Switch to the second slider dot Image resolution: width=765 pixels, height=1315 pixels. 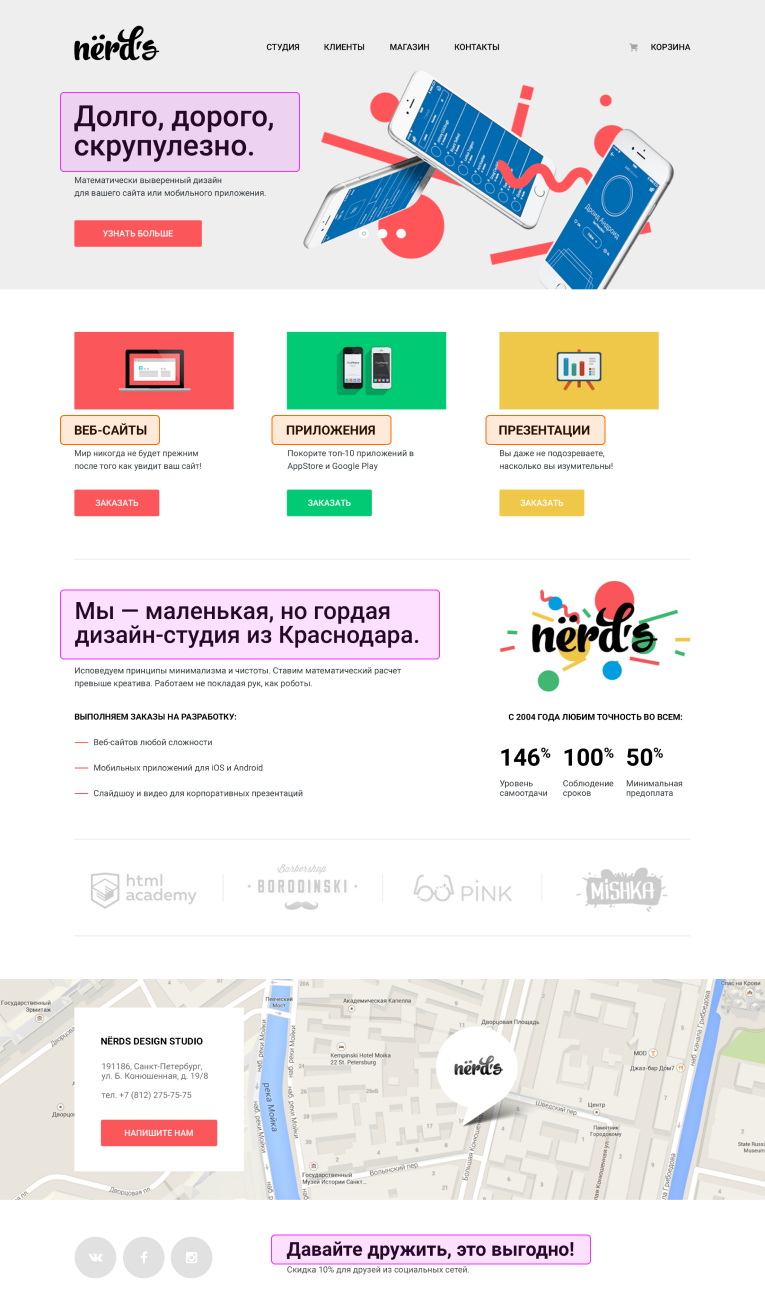pos(382,233)
